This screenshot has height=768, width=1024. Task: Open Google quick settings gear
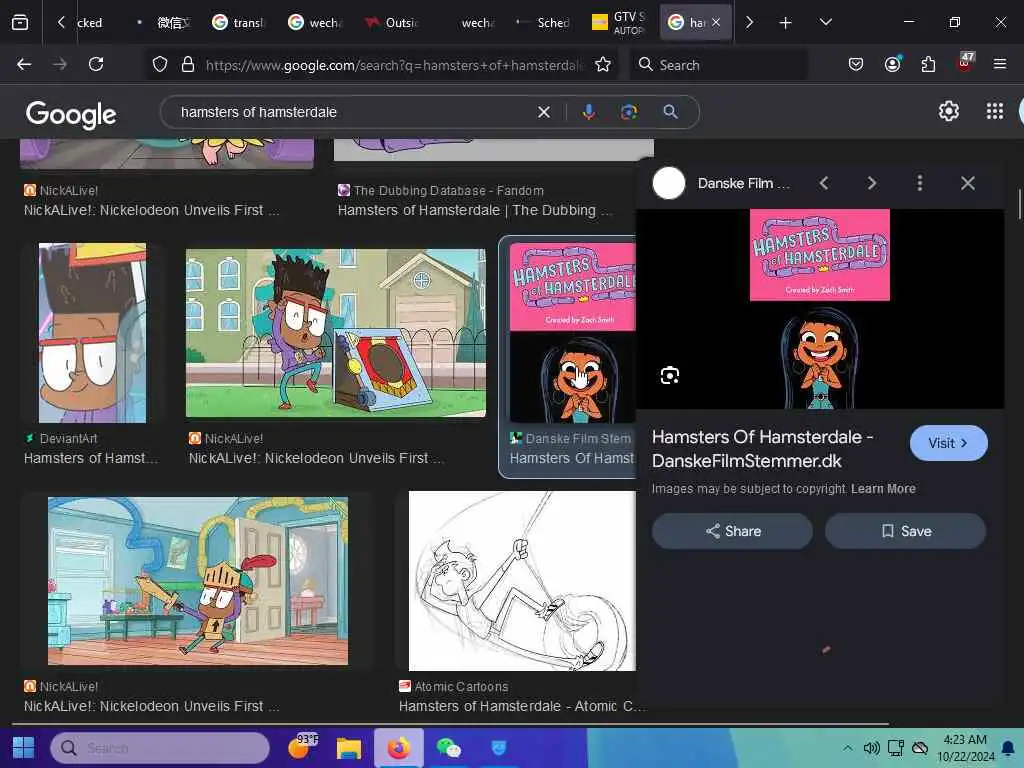(949, 112)
